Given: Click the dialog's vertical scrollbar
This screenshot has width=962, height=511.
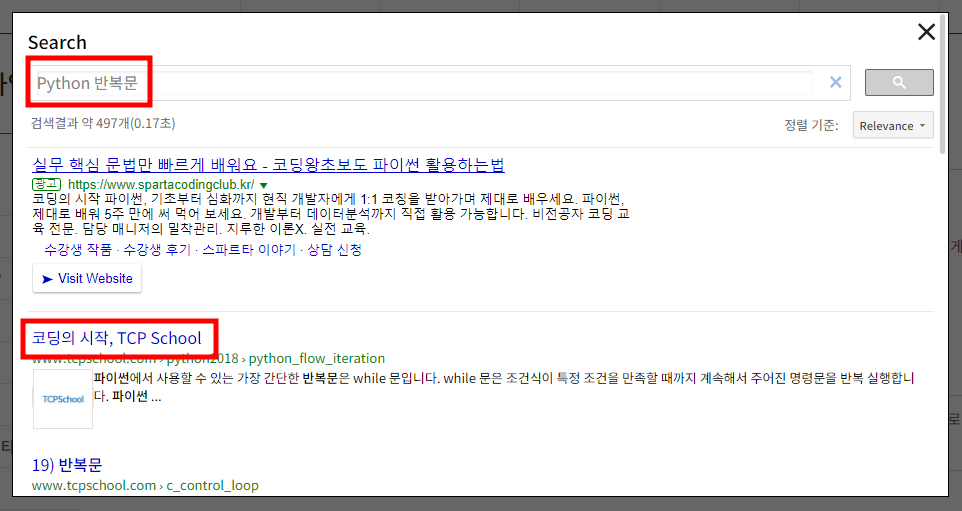Looking at the screenshot, I should click(x=943, y=86).
